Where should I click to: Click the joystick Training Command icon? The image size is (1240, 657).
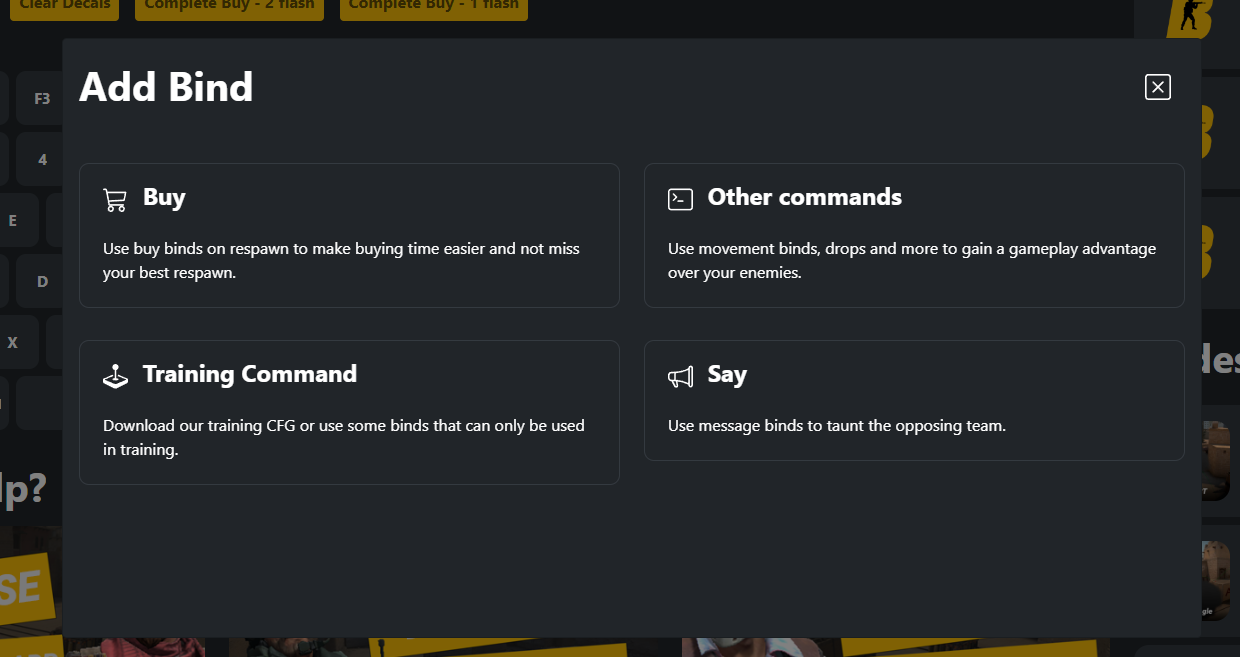pyautogui.click(x=115, y=376)
